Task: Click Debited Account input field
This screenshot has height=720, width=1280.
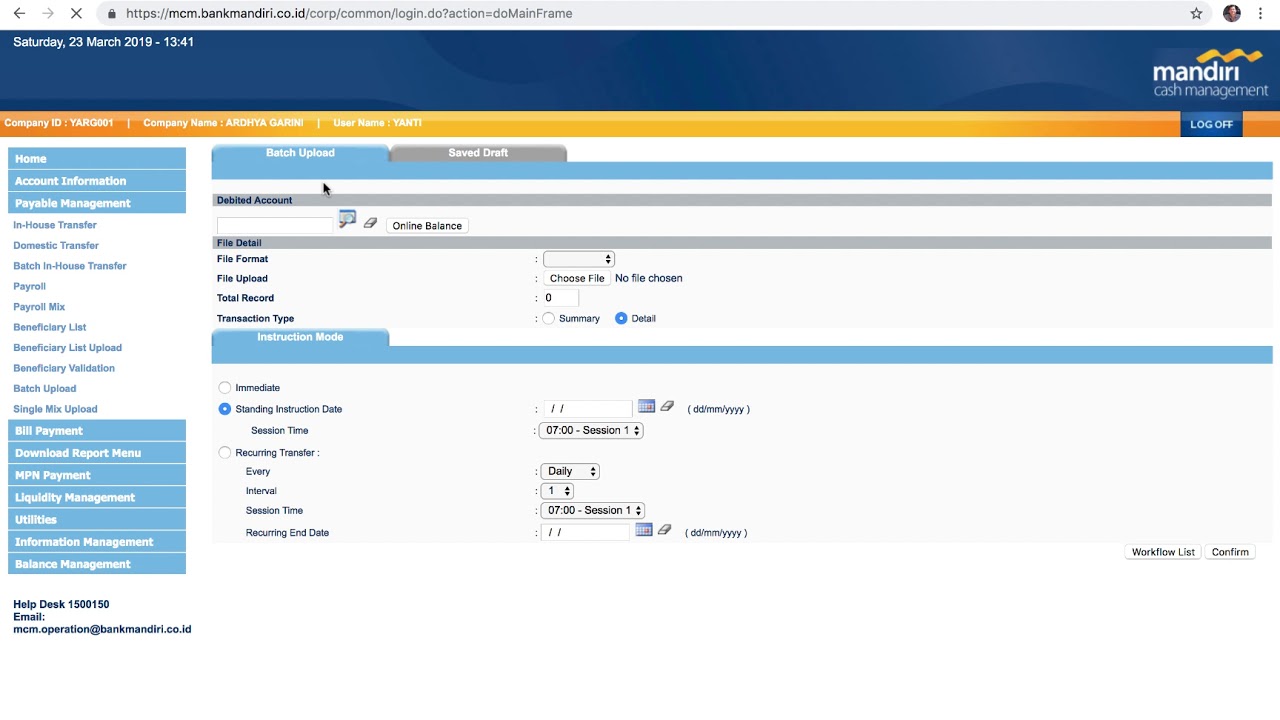Action: click(x=275, y=226)
